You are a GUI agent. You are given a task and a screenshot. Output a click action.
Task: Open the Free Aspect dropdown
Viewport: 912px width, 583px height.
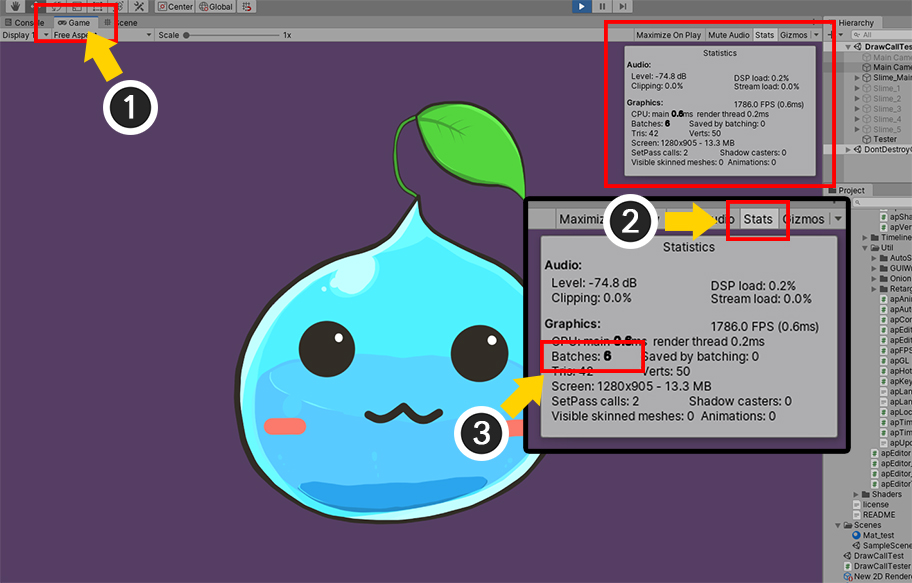click(x=102, y=35)
